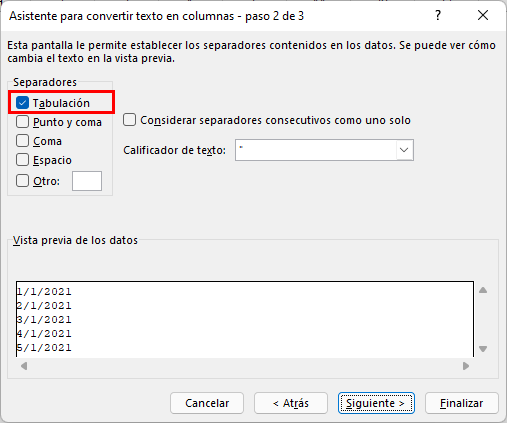Click the preview scroll down arrow
The width and height of the screenshot is (507, 423).
point(483,349)
